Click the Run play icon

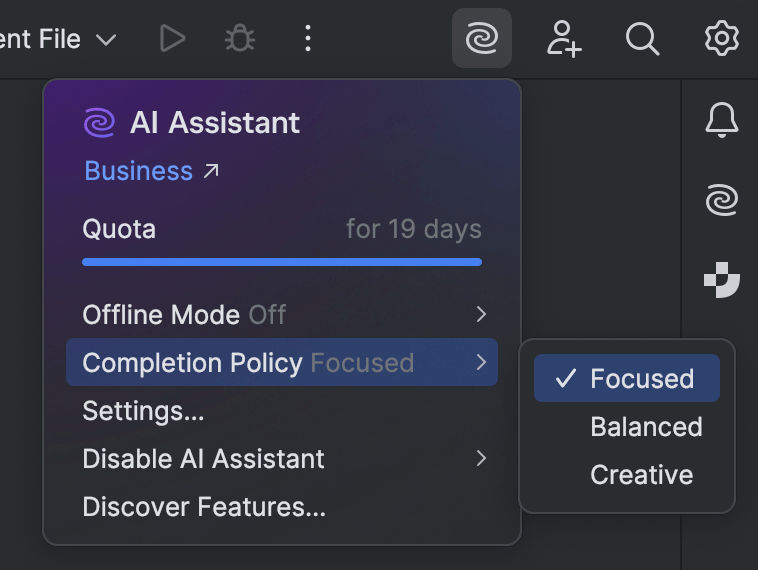click(172, 39)
